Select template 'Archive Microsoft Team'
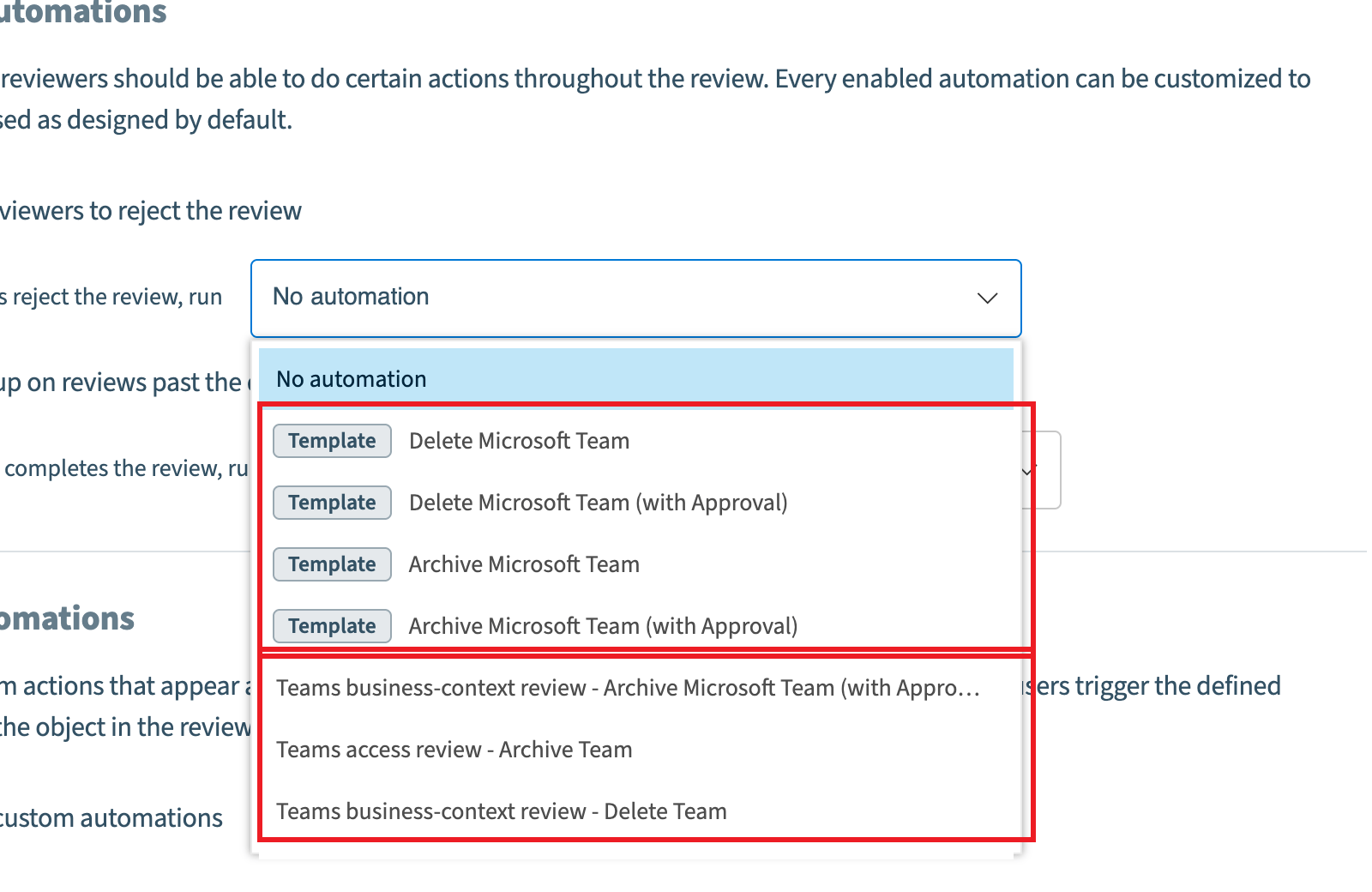 tap(635, 564)
